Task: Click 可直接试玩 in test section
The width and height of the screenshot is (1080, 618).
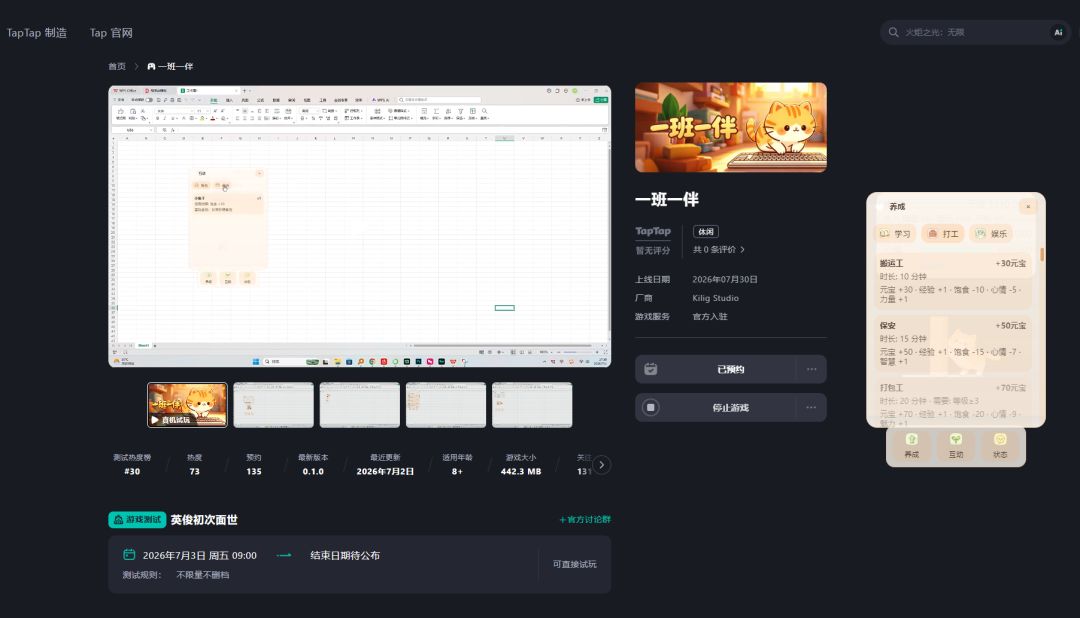Action: coord(574,564)
